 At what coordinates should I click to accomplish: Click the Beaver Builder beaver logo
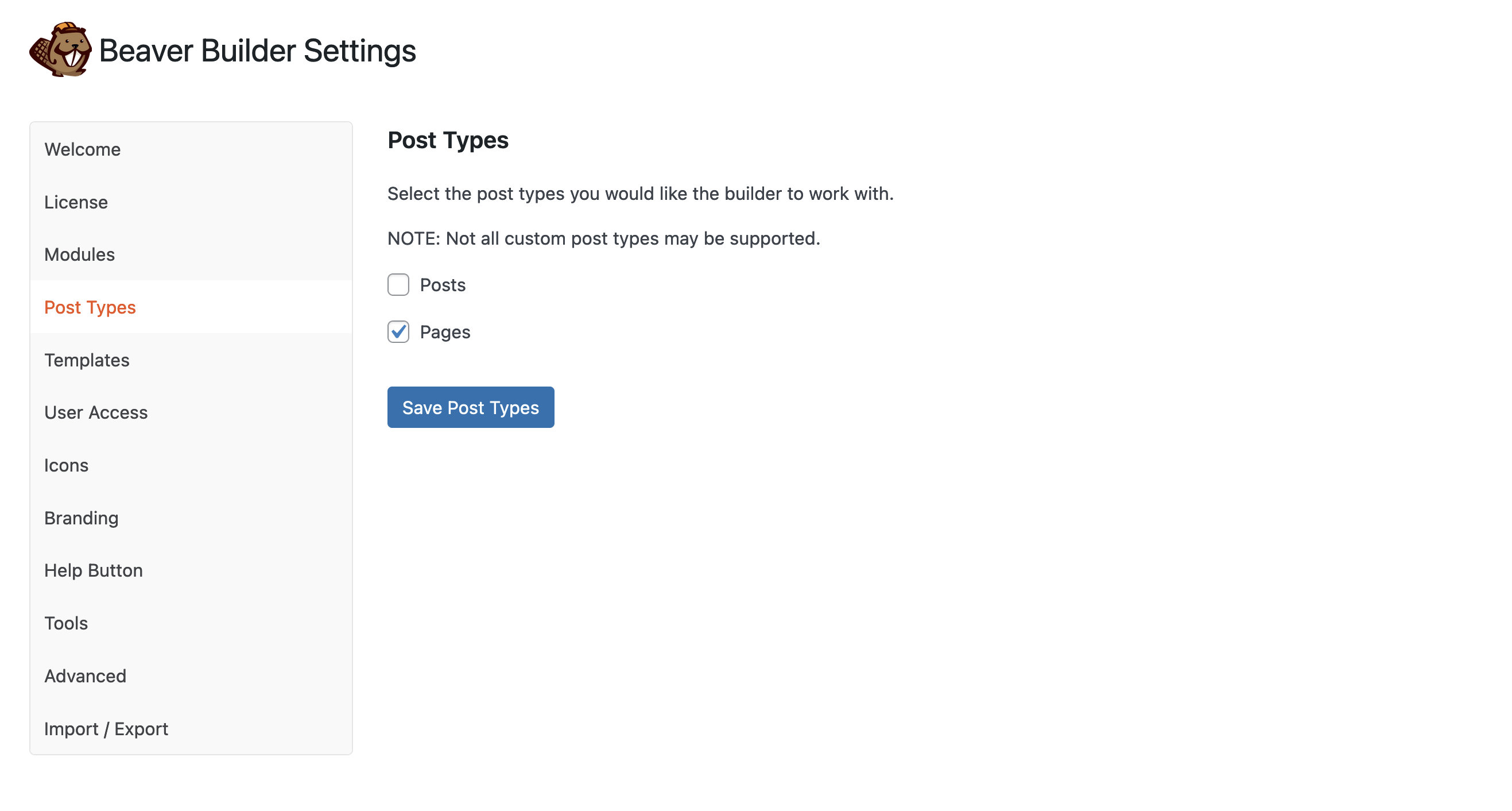point(61,50)
